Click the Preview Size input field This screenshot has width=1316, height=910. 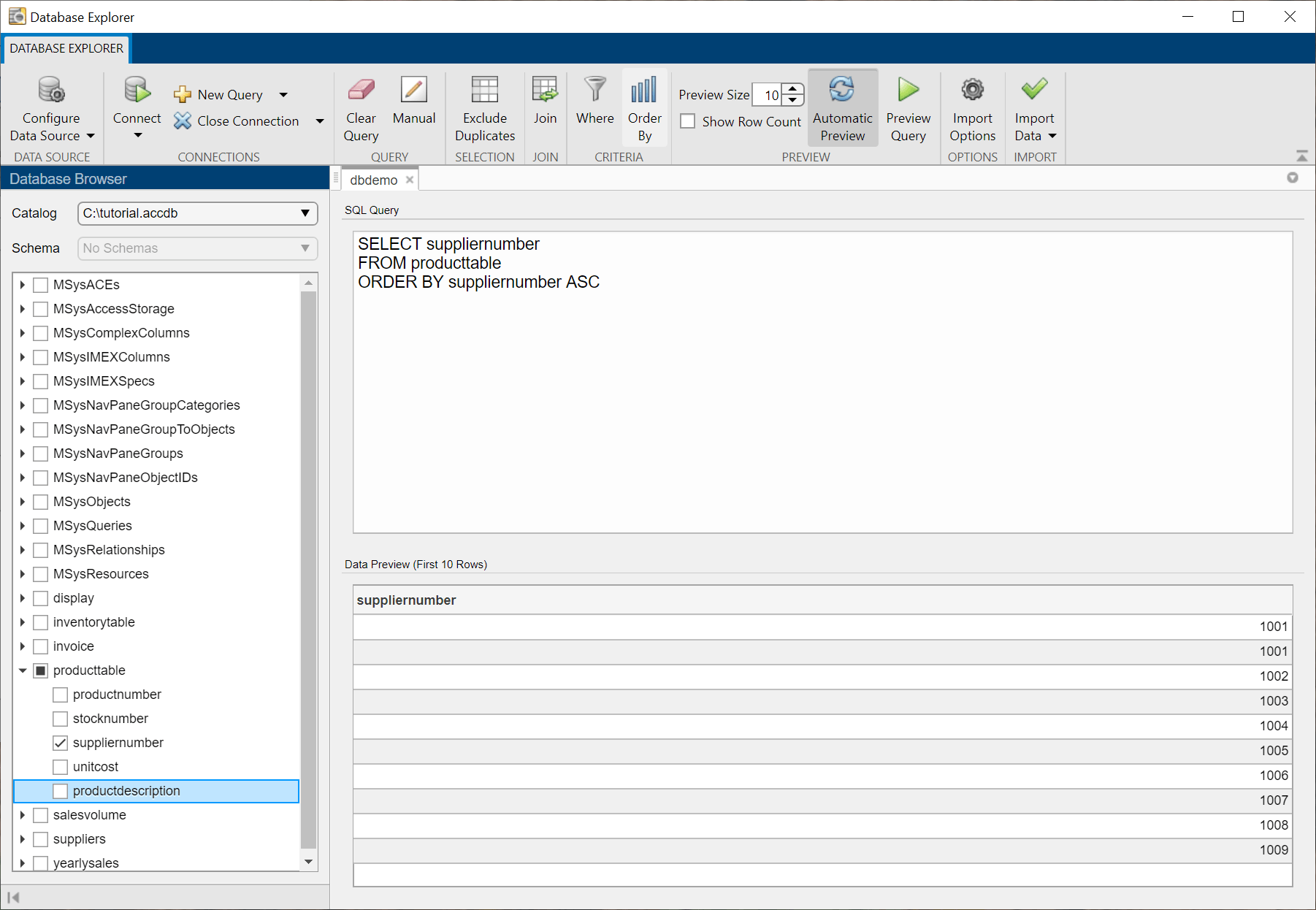point(768,95)
